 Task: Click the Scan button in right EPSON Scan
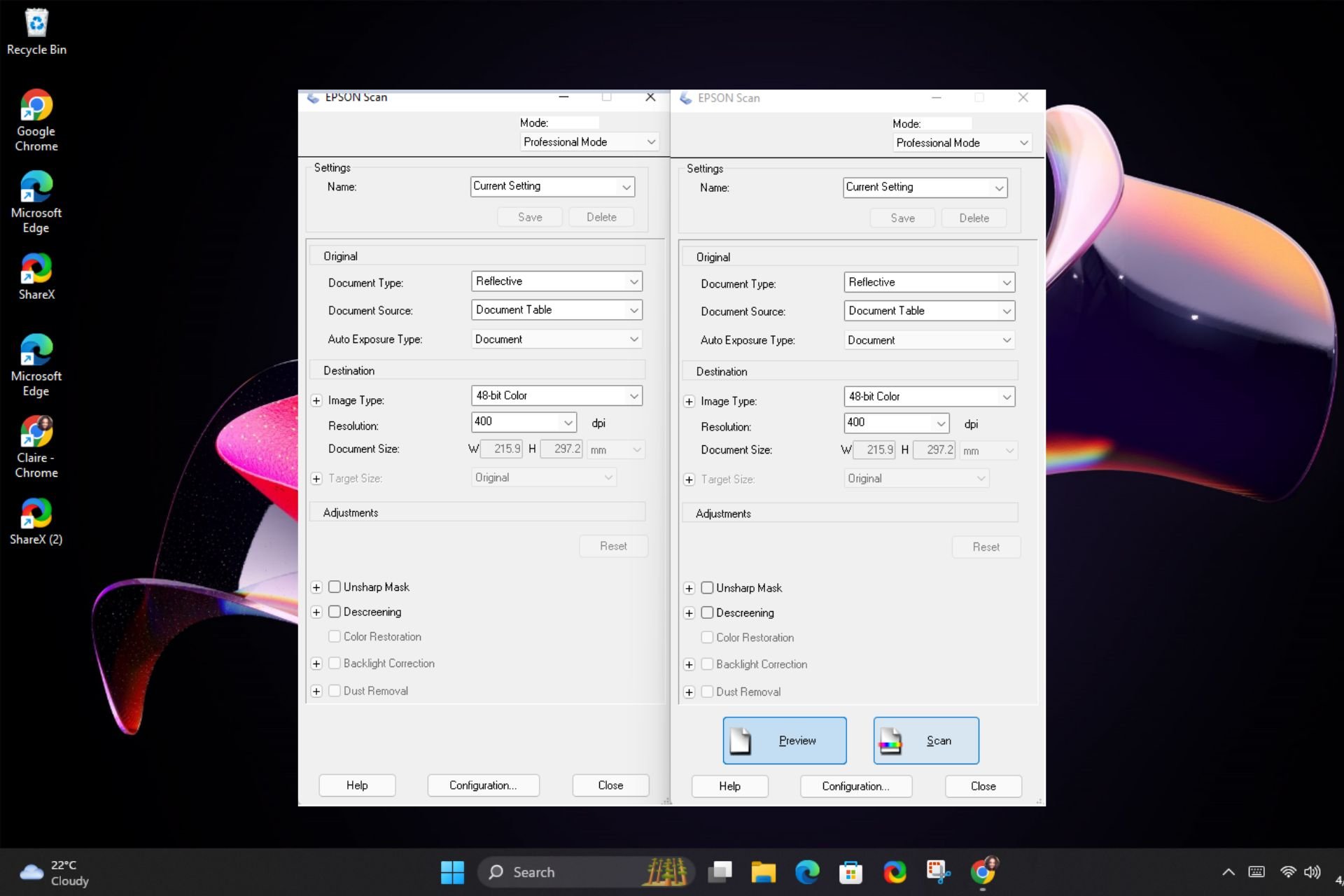pyautogui.click(x=926, y=741)
